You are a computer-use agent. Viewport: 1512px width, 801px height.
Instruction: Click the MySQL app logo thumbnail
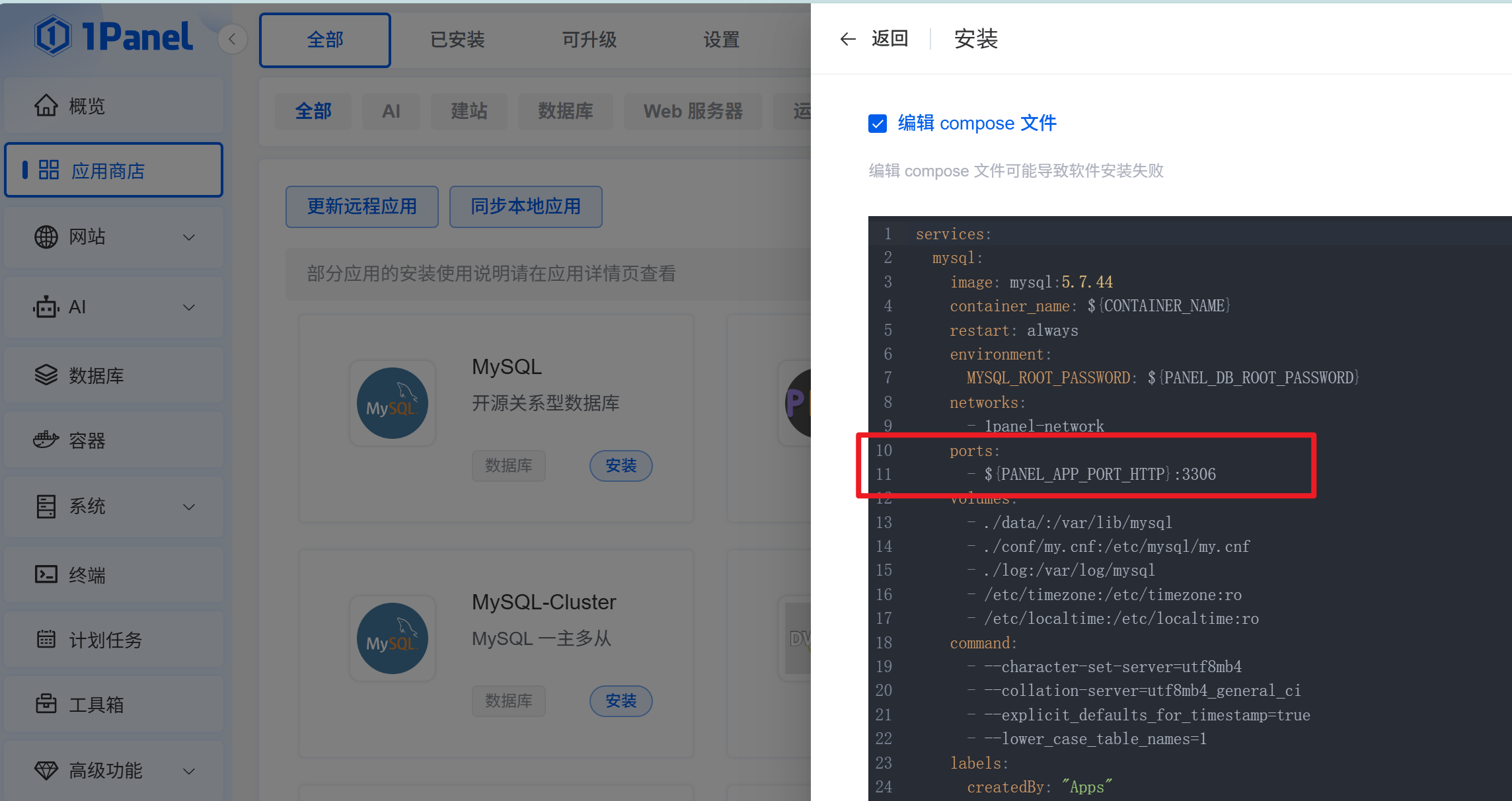point(392,403)
